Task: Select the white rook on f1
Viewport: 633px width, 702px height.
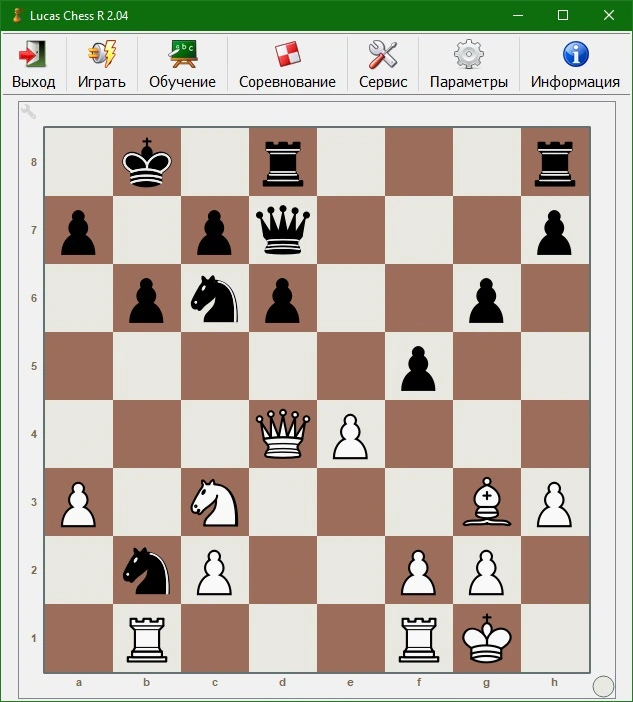Action: [x=419, y=640]
